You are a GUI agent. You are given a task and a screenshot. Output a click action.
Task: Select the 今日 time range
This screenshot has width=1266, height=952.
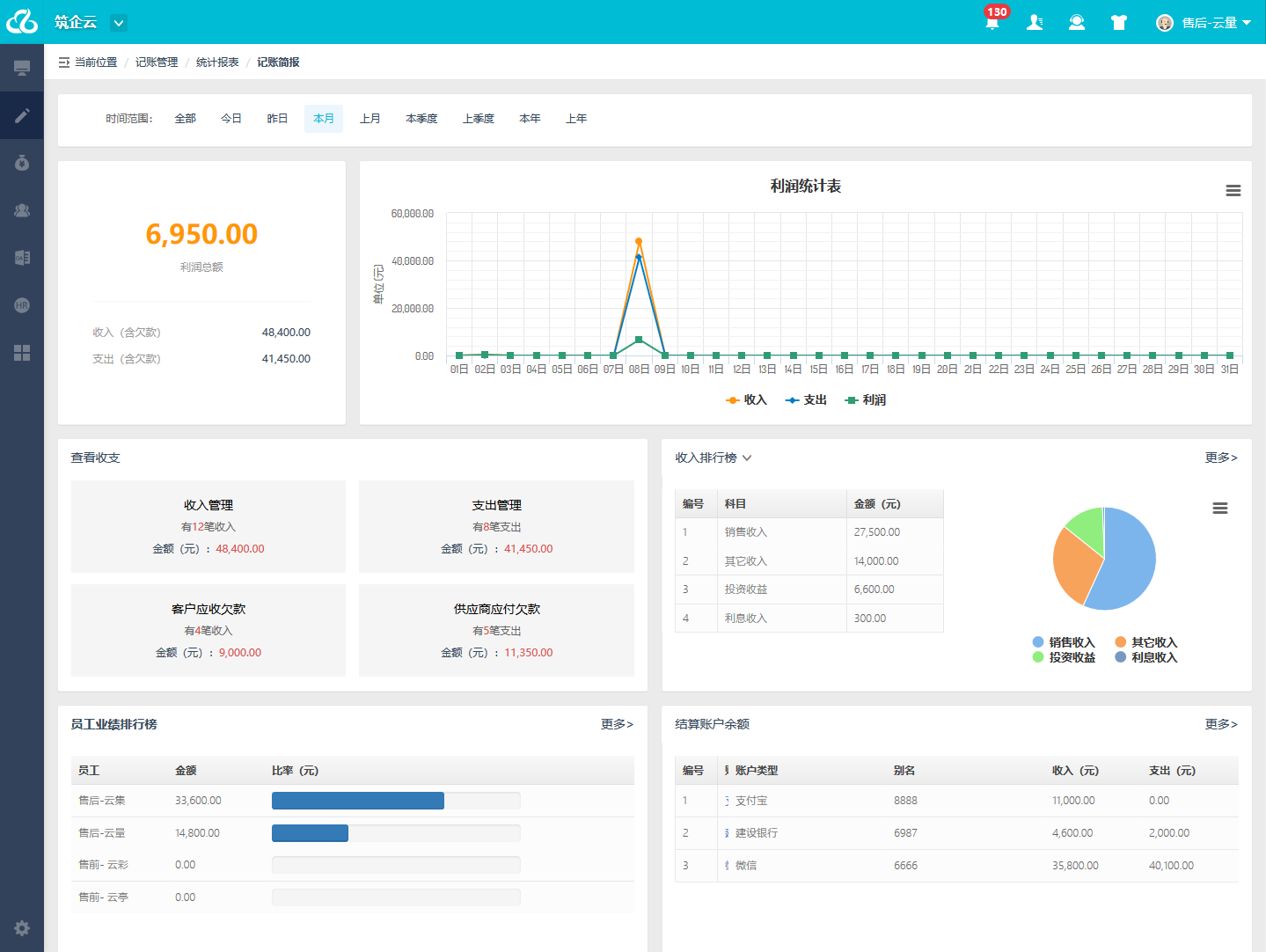[x=231, y=119]
